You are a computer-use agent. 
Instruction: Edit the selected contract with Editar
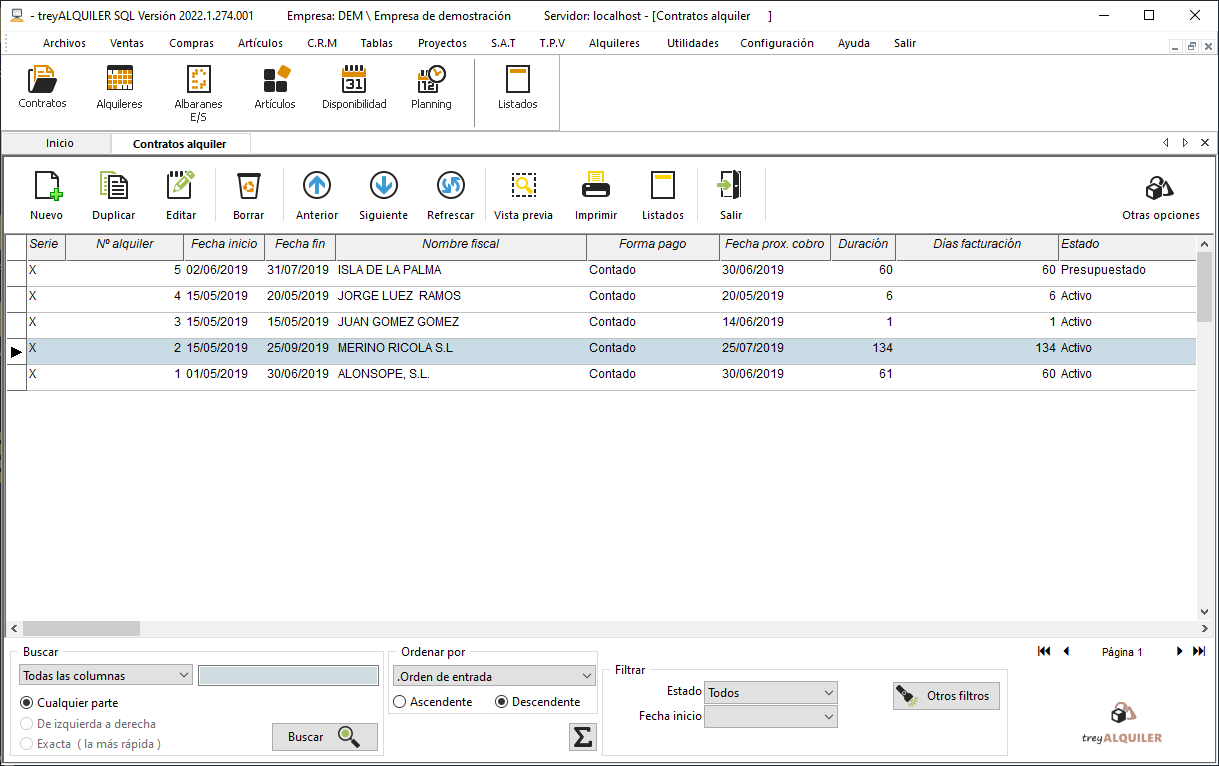(181, 196)
